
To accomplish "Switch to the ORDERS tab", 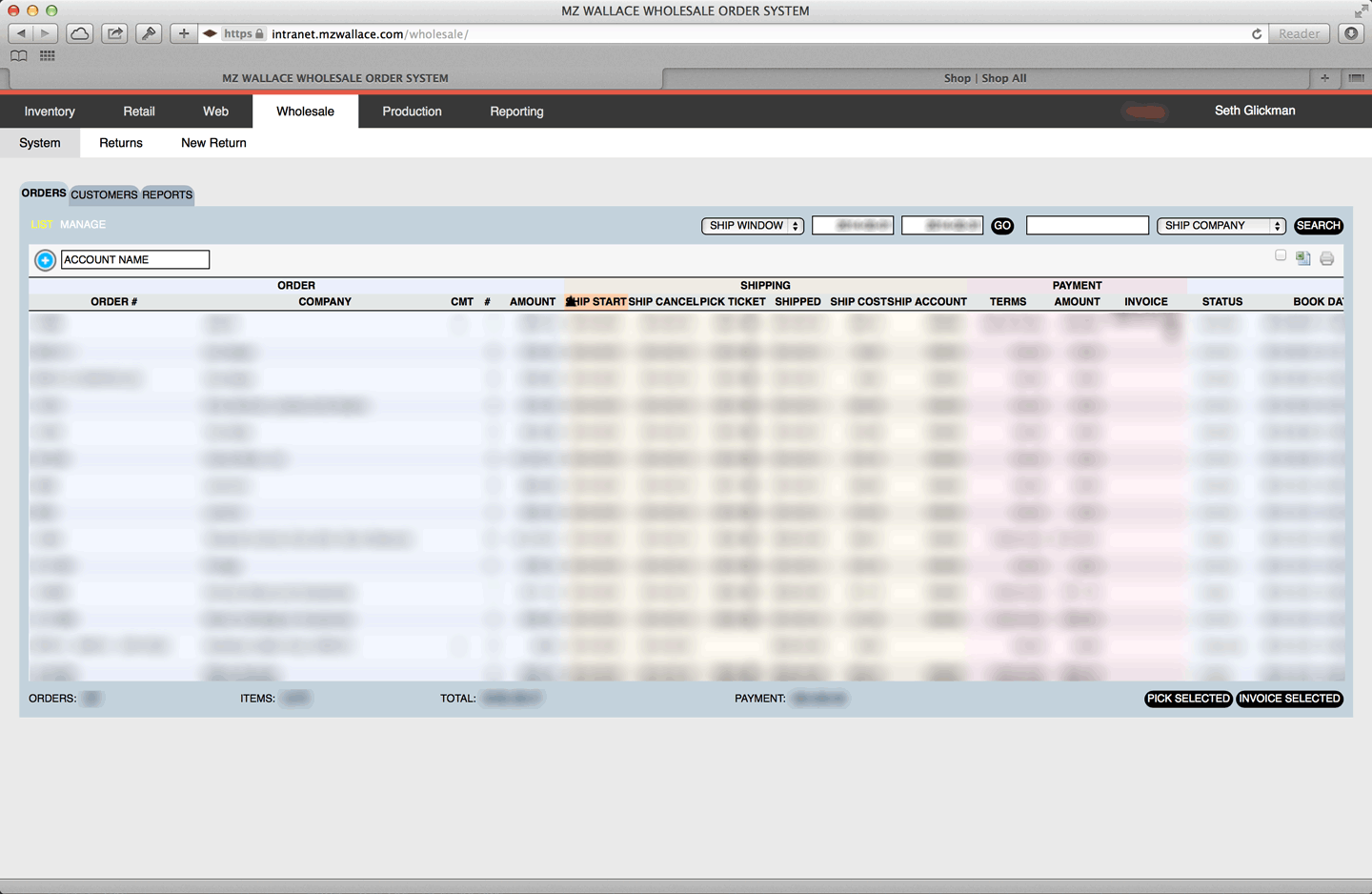I will [44, 193].
